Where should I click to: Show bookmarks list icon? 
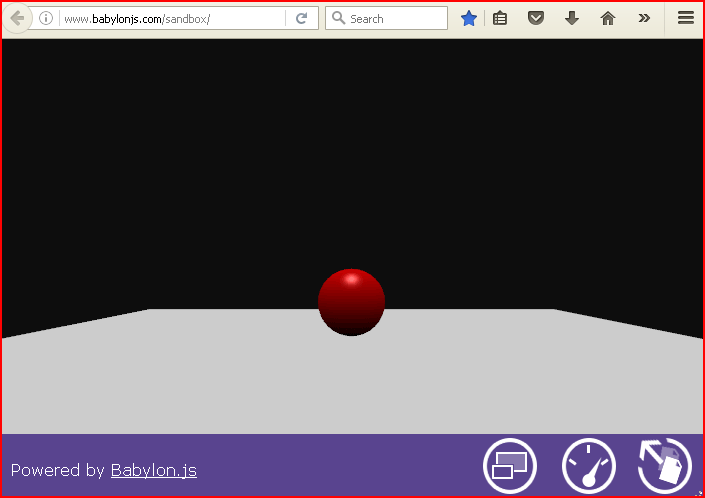tap(500, 18)
